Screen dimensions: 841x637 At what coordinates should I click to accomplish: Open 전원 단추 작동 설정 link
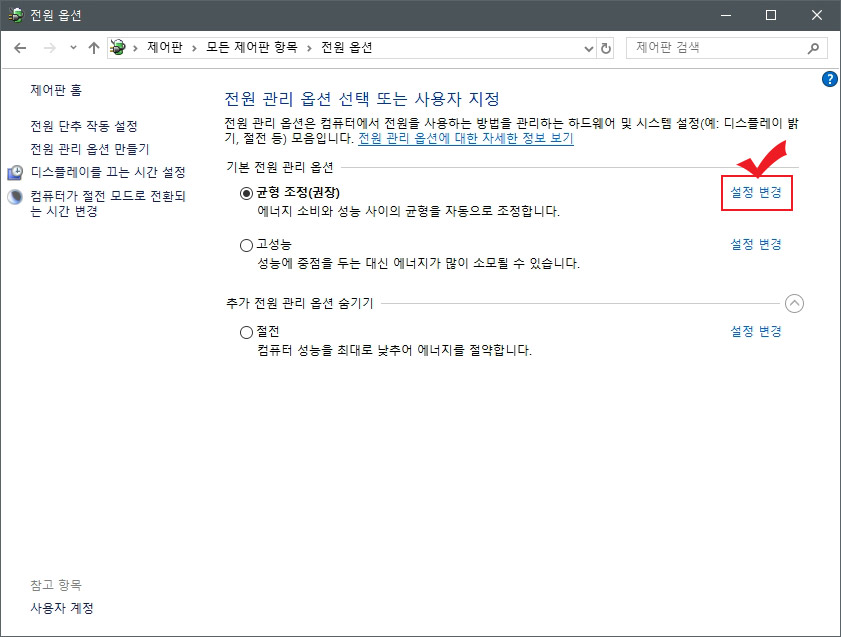(x=84, y=127)
